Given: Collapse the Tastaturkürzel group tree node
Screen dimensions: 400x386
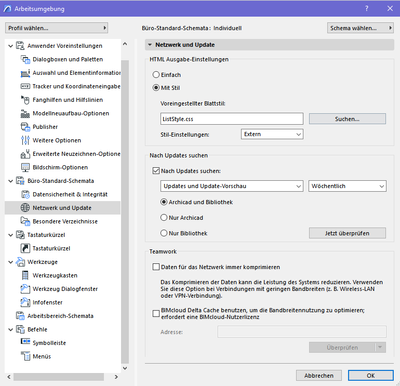Looking at the screenshot, I should 11,235.
